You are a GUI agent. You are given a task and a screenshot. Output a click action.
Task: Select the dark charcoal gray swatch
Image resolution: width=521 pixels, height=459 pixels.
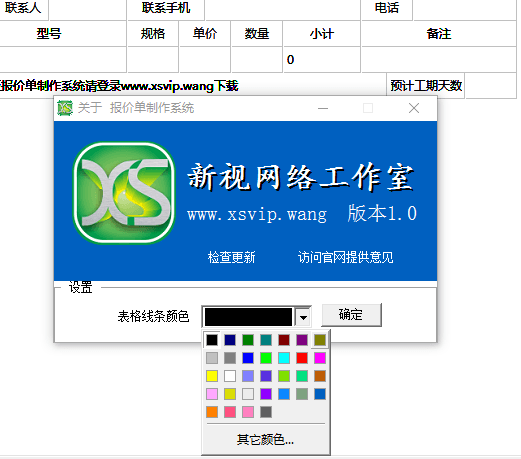(266, 412)
